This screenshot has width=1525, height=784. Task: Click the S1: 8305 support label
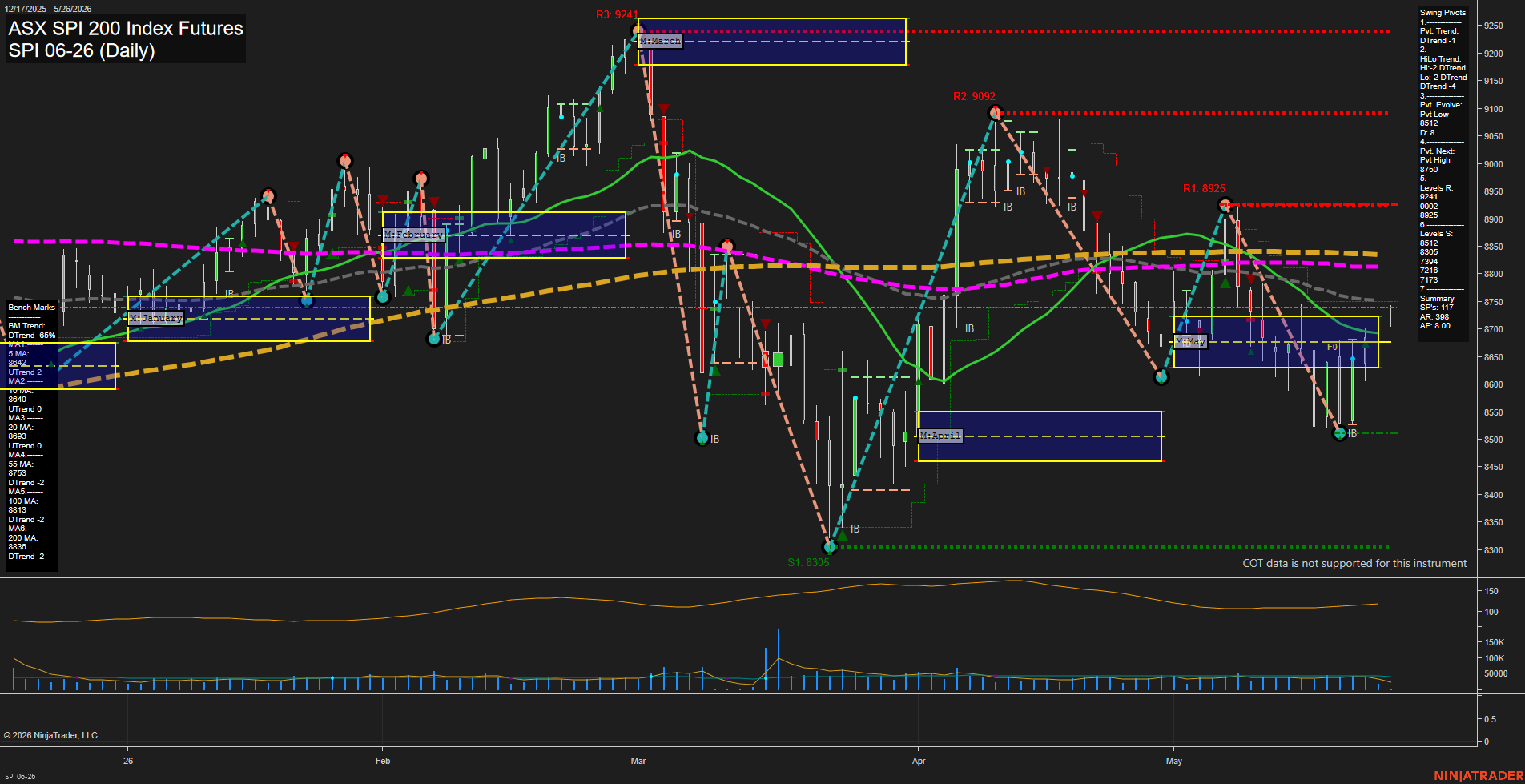click(808, 562)
